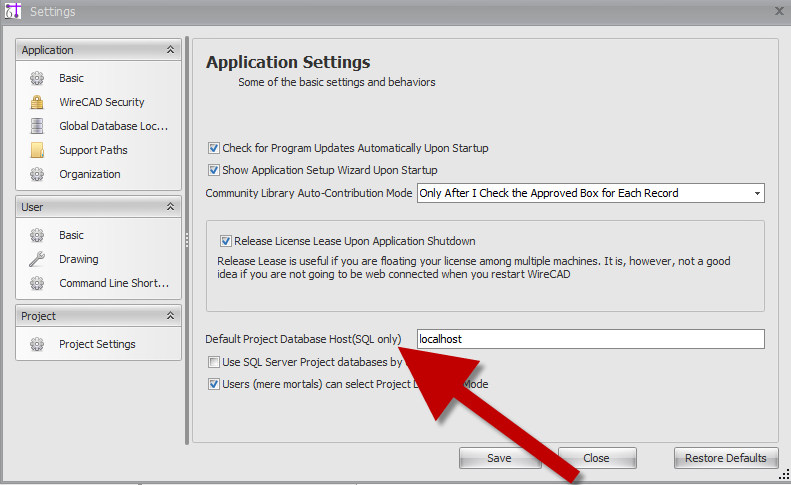The image size is (791, 485).
Task: Click the gear icon beside Project Settings
Action: point(37,344)
